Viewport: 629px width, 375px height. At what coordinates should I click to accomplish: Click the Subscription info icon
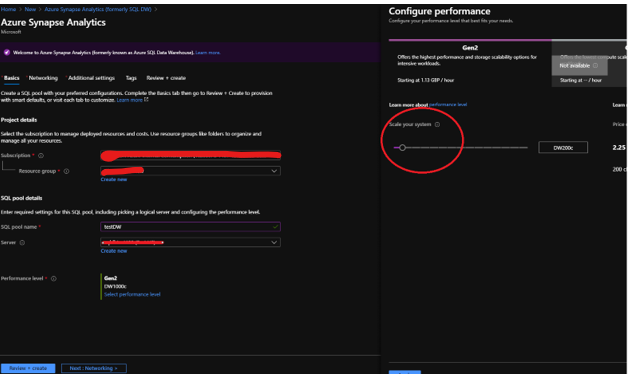coord(41,156)
